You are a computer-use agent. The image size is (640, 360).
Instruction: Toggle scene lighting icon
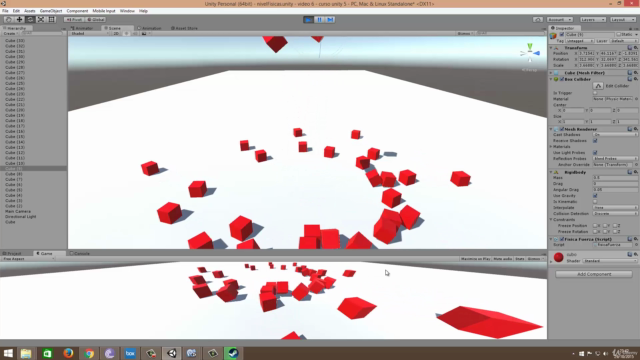[x=126, y=33]
